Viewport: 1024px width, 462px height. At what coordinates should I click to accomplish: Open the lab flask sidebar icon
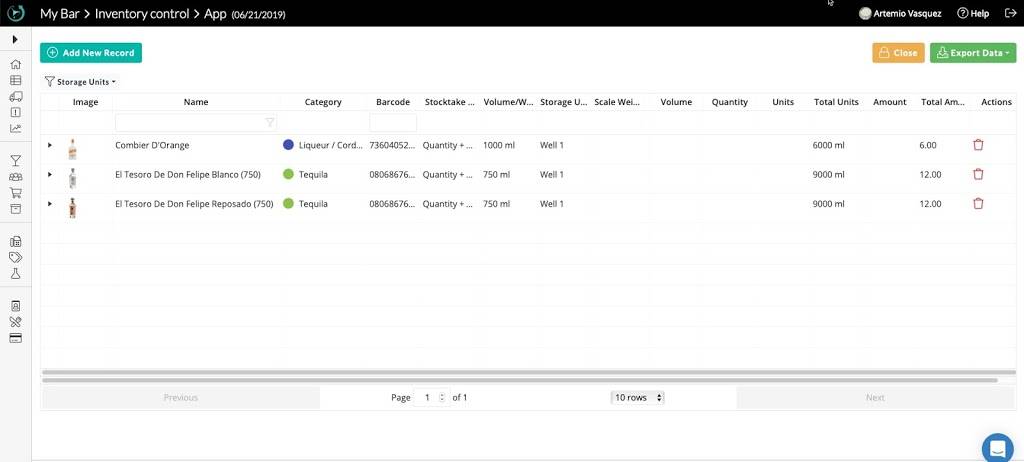[x=15, y=273]
